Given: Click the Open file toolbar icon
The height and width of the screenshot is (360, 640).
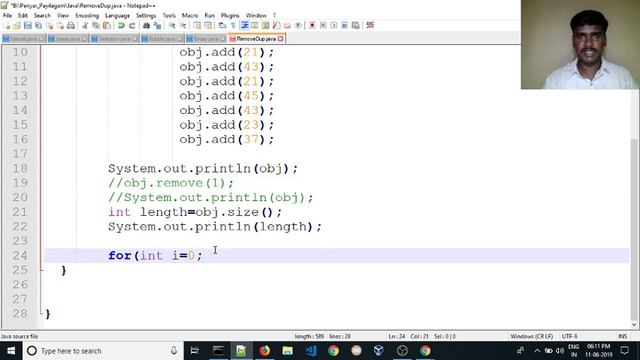Looking at the screenshot, I should [17, 25].
